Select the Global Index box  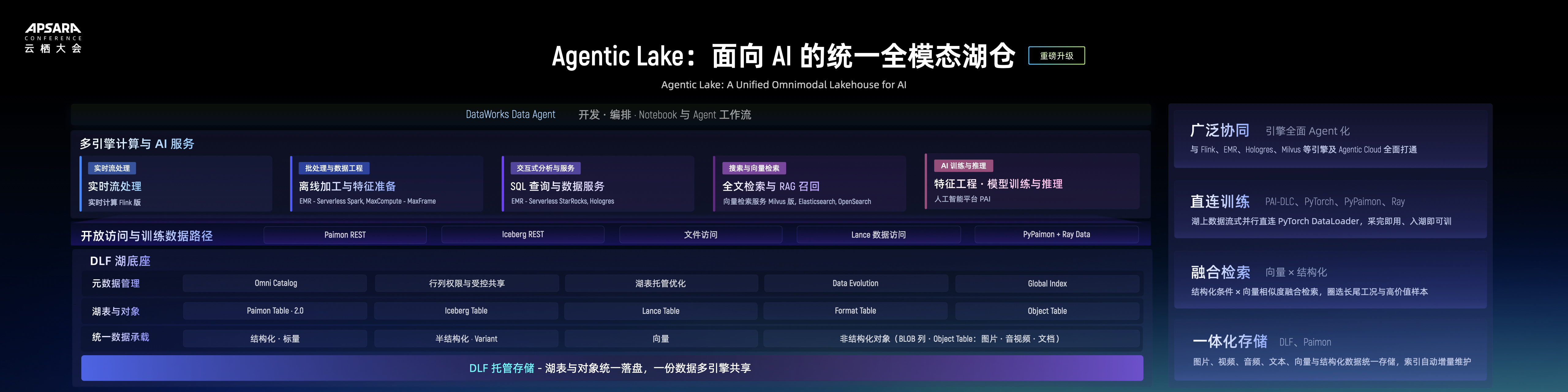tap(1047, 283)
